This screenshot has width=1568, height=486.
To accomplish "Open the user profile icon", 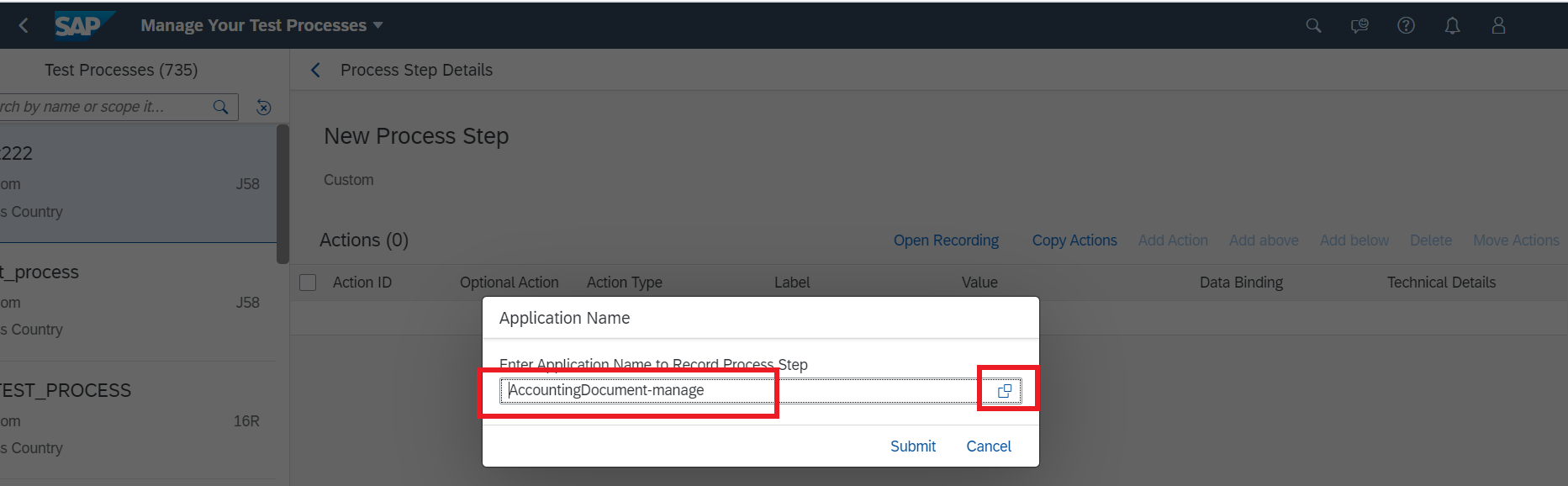I will coord(1498,25).
